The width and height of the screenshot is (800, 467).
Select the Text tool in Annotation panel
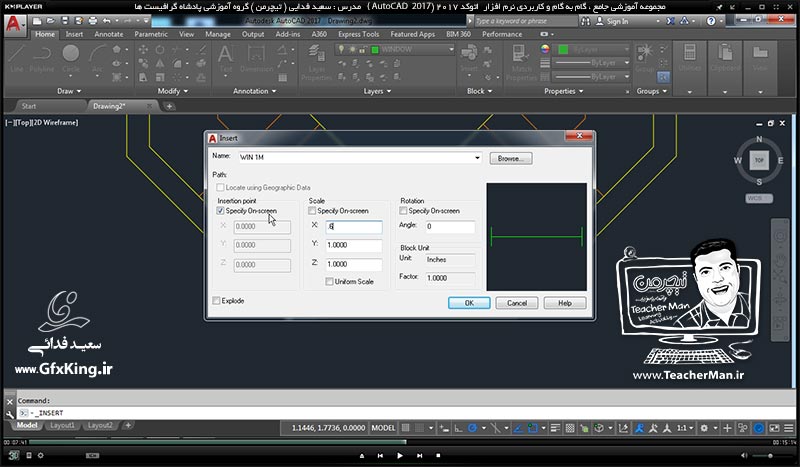point(226,58)
